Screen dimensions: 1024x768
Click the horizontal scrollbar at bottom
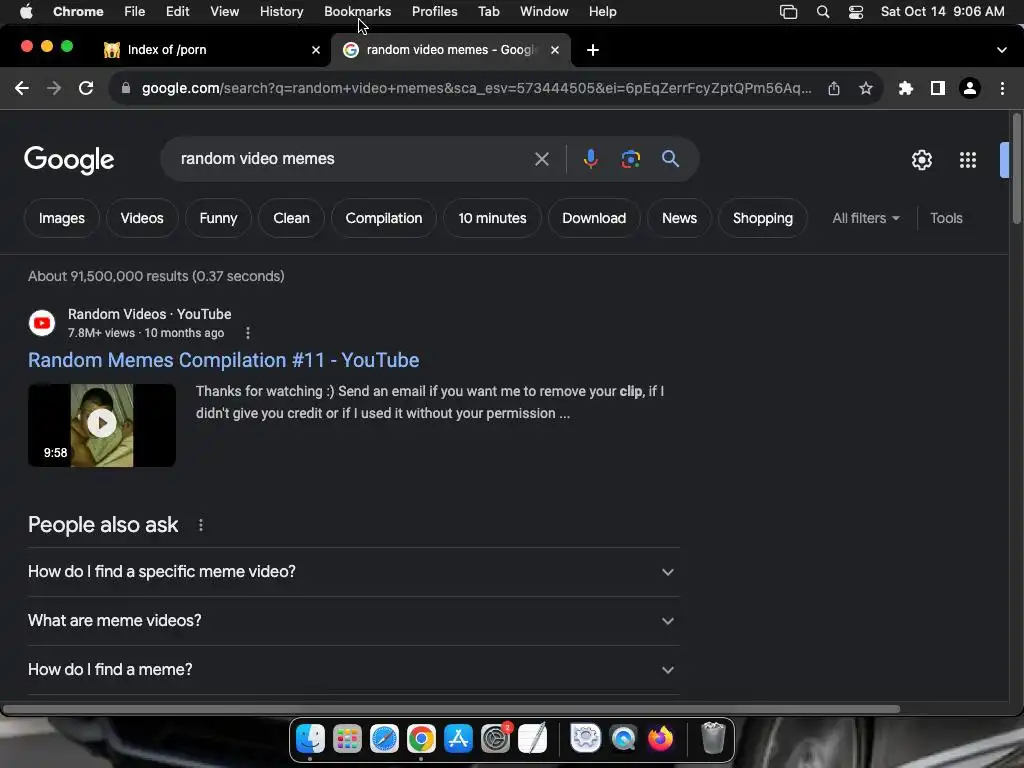click(451, 709)
